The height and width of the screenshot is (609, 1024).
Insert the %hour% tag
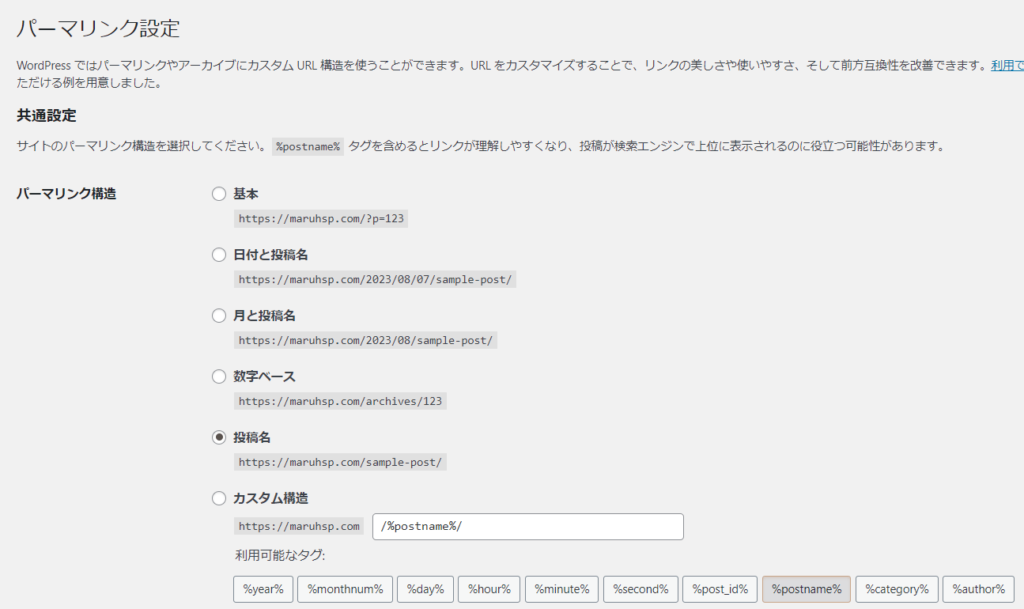[489, 589]
